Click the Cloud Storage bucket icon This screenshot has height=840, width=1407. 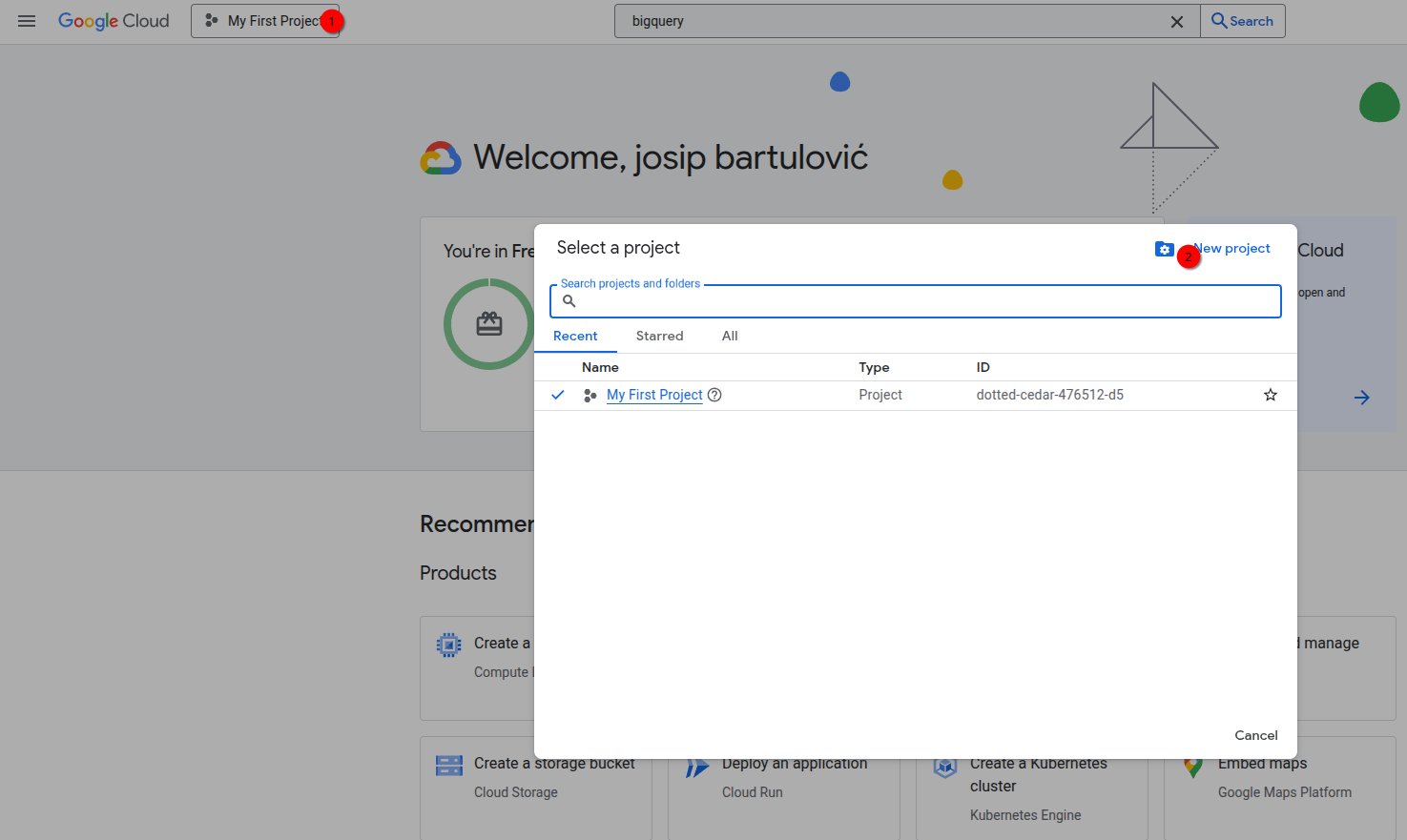[449, 766]
